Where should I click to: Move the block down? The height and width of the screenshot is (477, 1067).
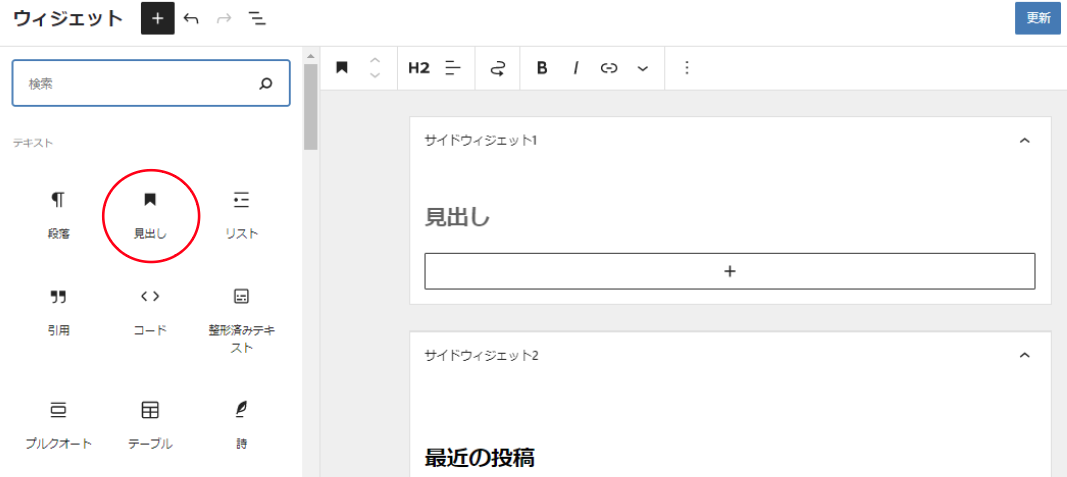(x=375, y=76)
